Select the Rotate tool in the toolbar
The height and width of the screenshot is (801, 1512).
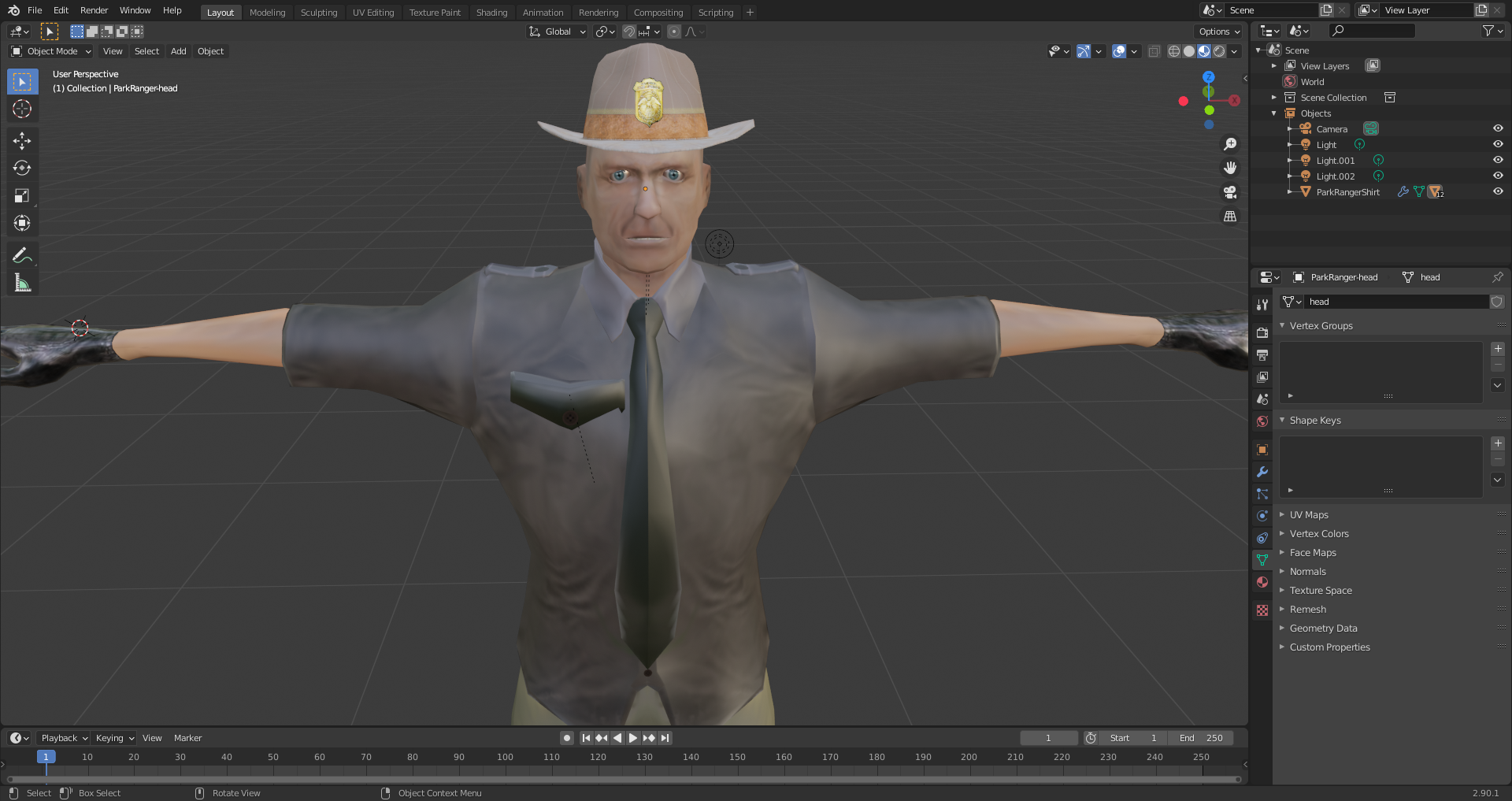pyautogui.click(x=22, y=168)
